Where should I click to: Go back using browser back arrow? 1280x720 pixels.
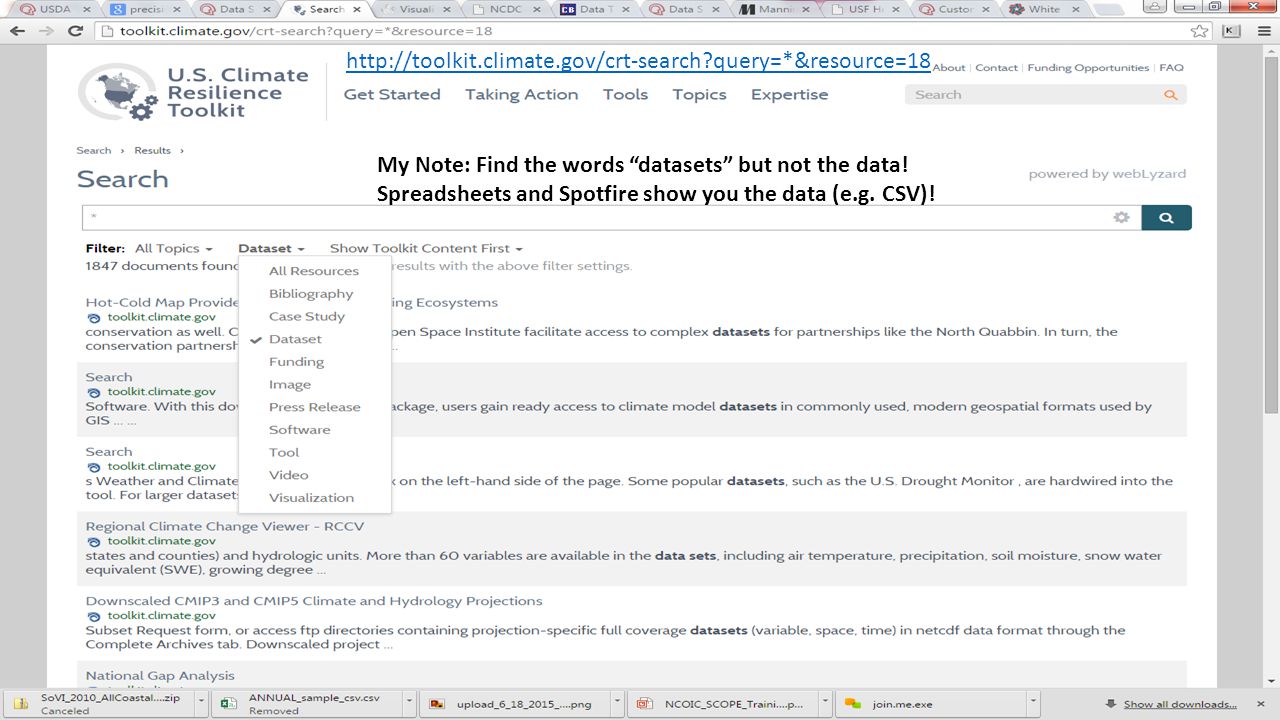click(18, 31)
